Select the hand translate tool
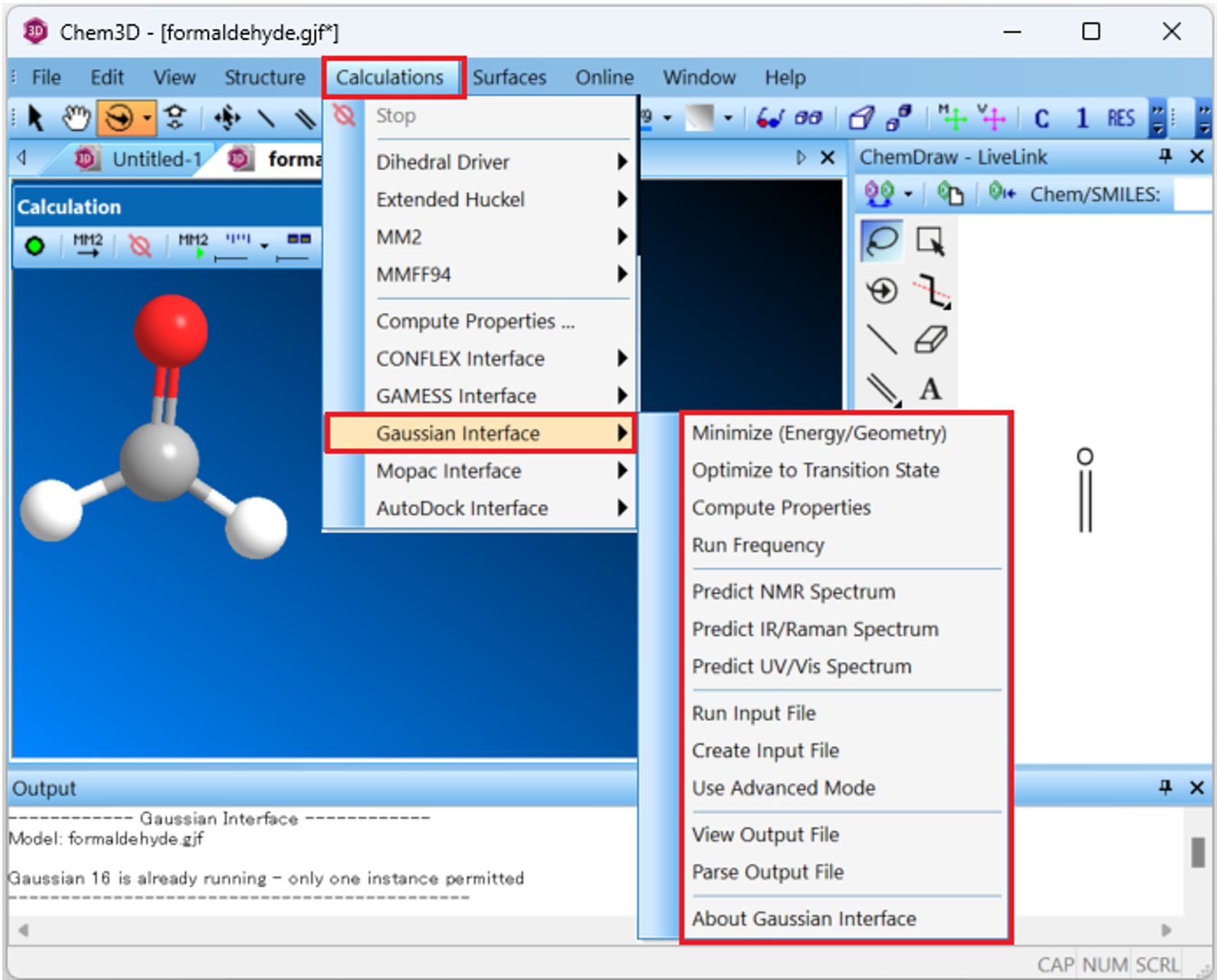 76,118
